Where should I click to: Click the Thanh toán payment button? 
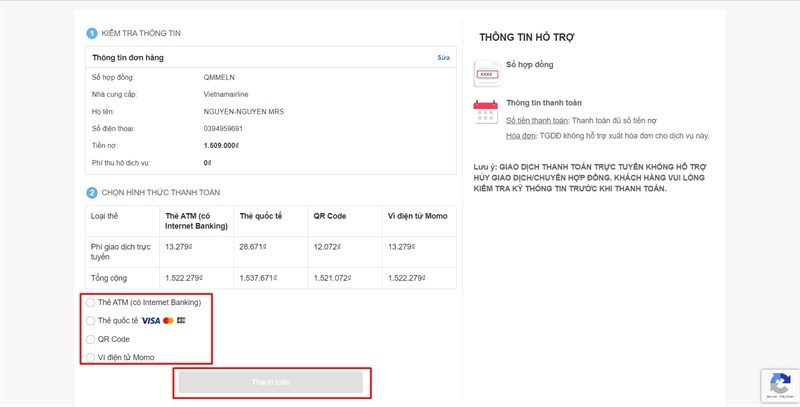coord(270,382)
